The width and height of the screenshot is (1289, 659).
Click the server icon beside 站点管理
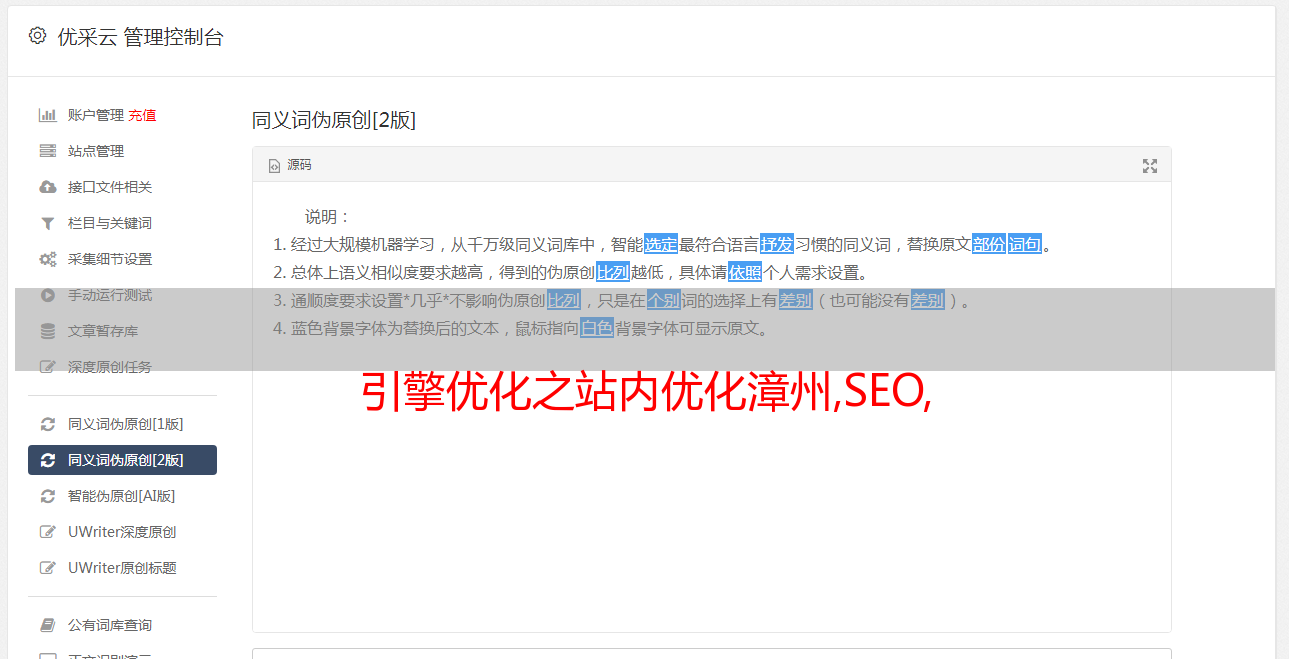click(47, 151)
